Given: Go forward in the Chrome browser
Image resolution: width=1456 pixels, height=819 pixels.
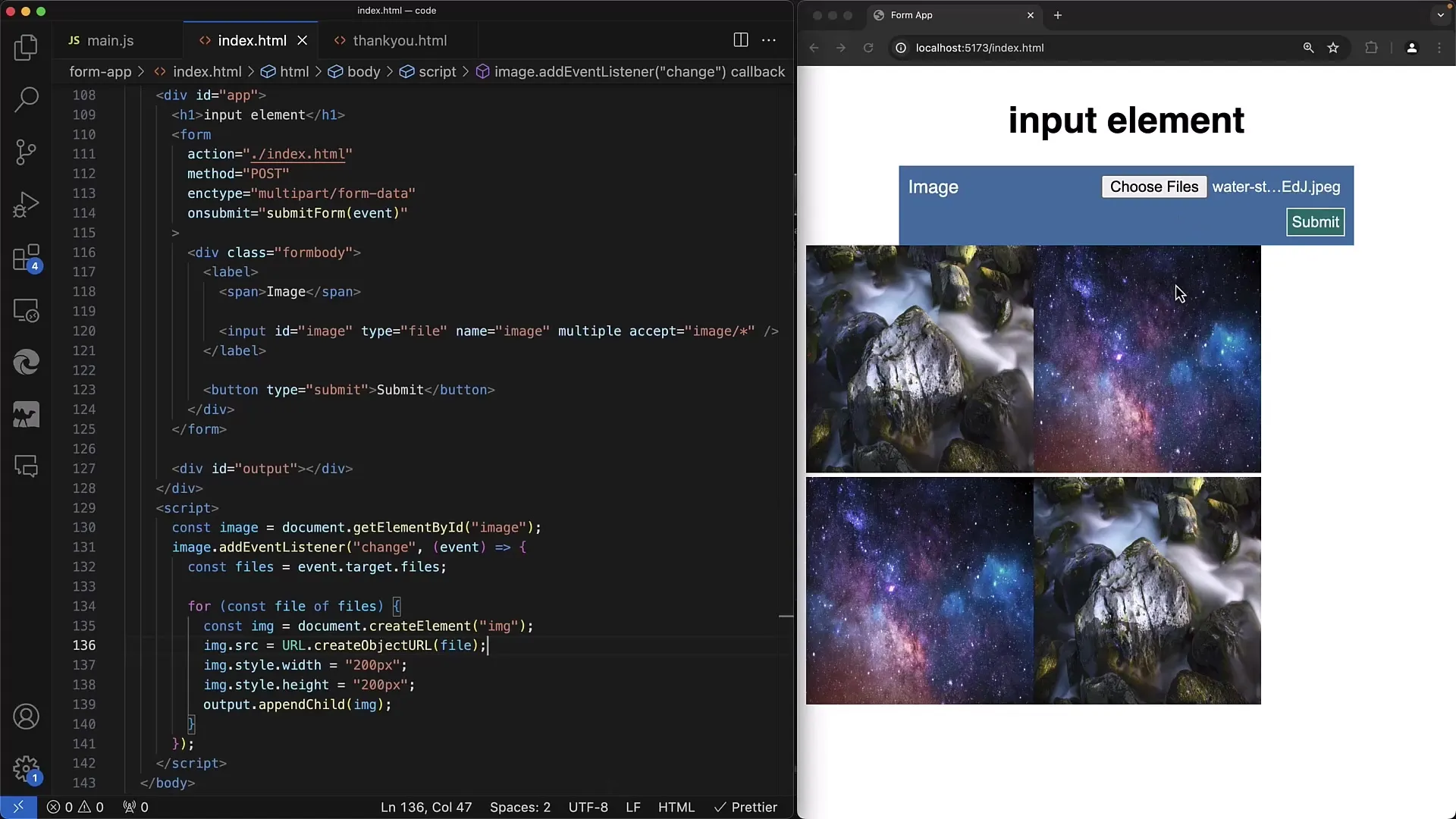Looking at the screenshot, I should [x=841, y=48].
